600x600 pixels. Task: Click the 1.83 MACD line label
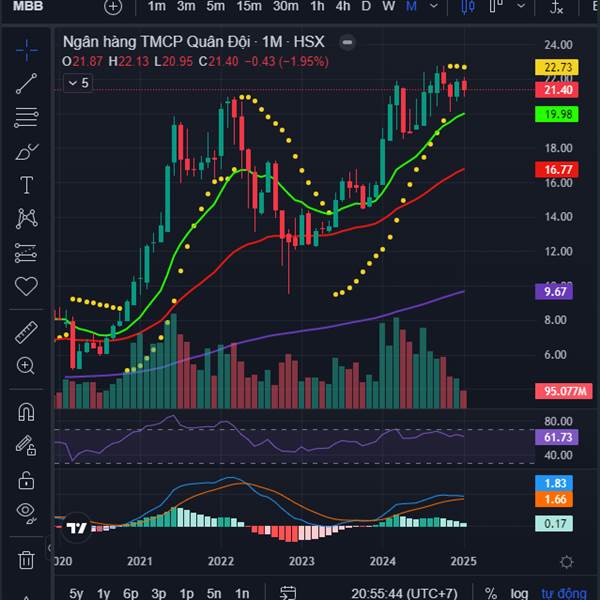pyautogui.click(x=554, y=483)
